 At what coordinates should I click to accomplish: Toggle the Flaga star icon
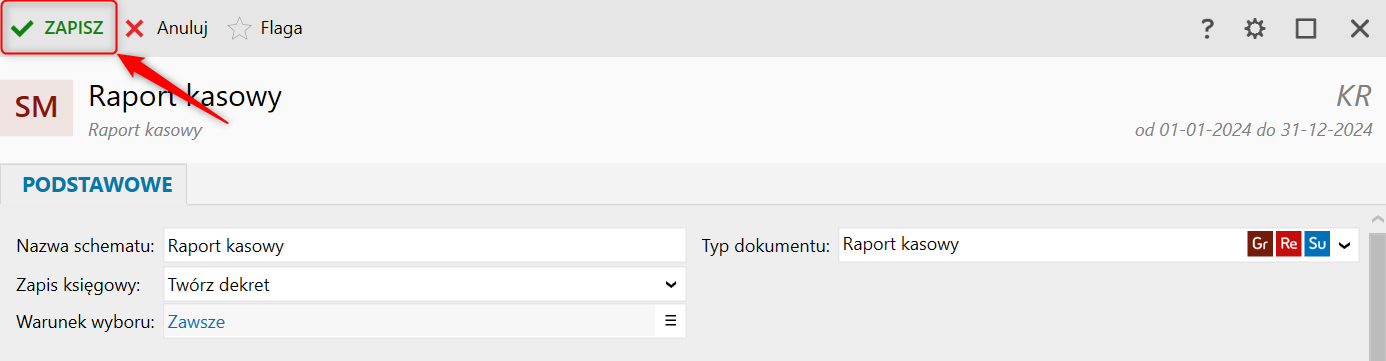click(240, 28)
